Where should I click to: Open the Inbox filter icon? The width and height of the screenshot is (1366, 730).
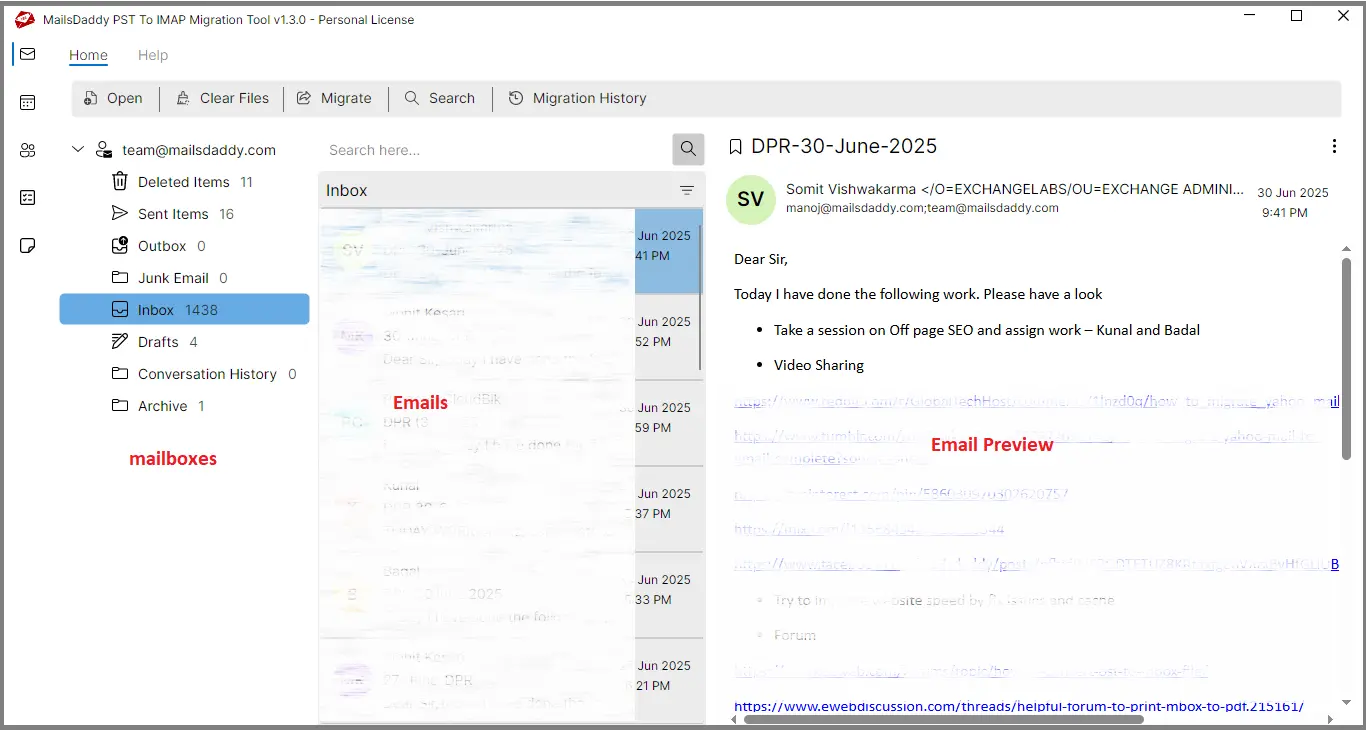click(x=687, y=190)
